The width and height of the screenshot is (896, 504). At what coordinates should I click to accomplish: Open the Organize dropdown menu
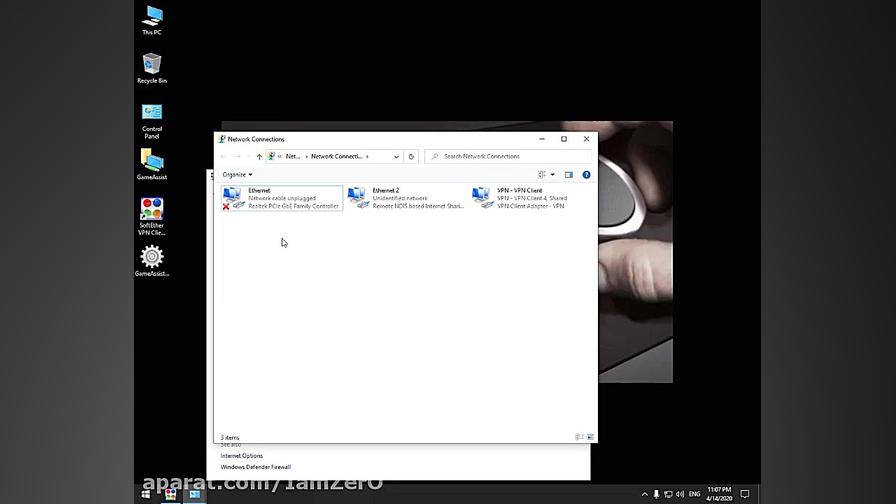click(237, 174)
